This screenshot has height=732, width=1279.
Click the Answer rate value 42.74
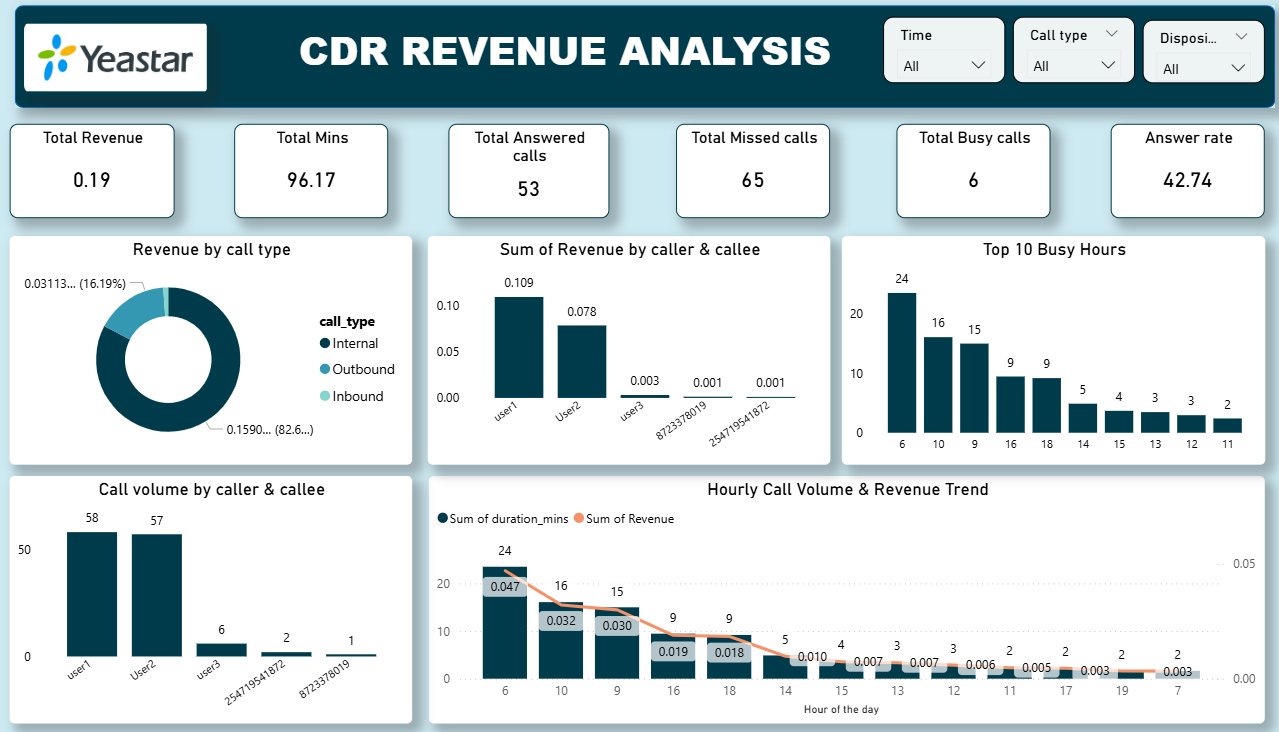(1188, 180)
